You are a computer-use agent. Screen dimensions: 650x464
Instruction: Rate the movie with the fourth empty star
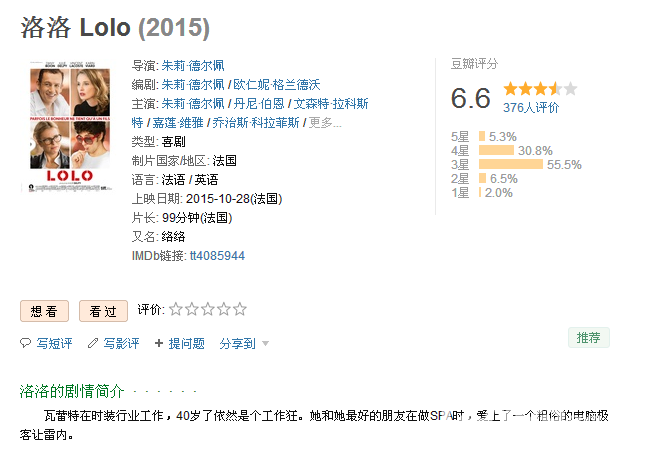[x=223, y=309]
